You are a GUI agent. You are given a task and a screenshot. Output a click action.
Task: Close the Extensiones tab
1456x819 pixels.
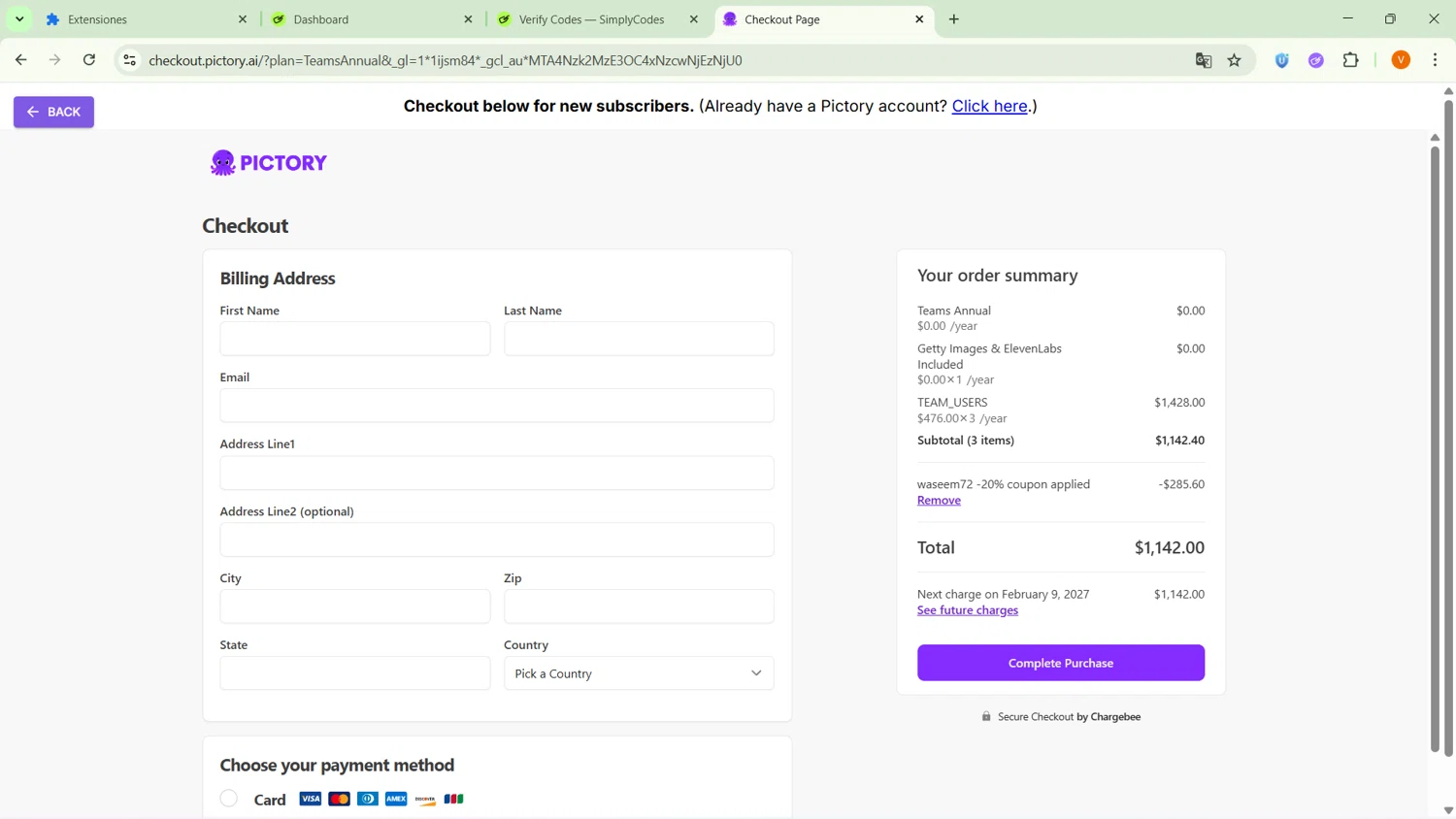tap(243, 19)
